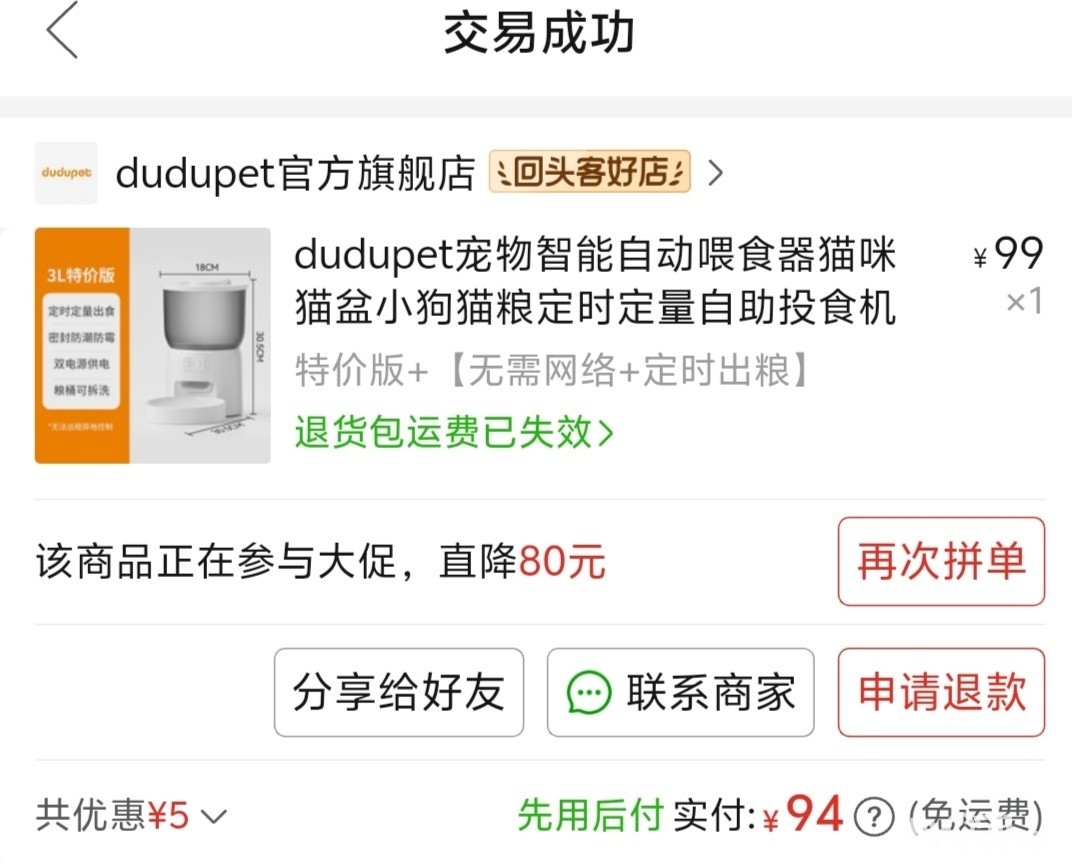Open the 退货包运费已失效 details link
Viewport: 1072px width, 864px height.
click(454, 432)
